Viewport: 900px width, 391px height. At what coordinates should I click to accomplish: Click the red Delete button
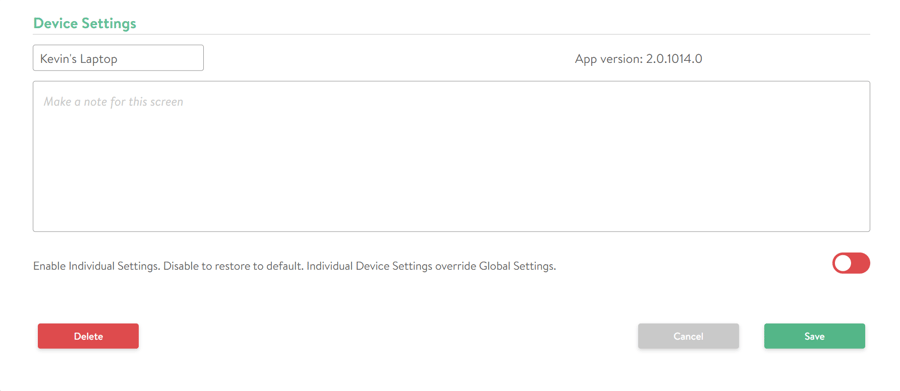(x=88, y=336)
